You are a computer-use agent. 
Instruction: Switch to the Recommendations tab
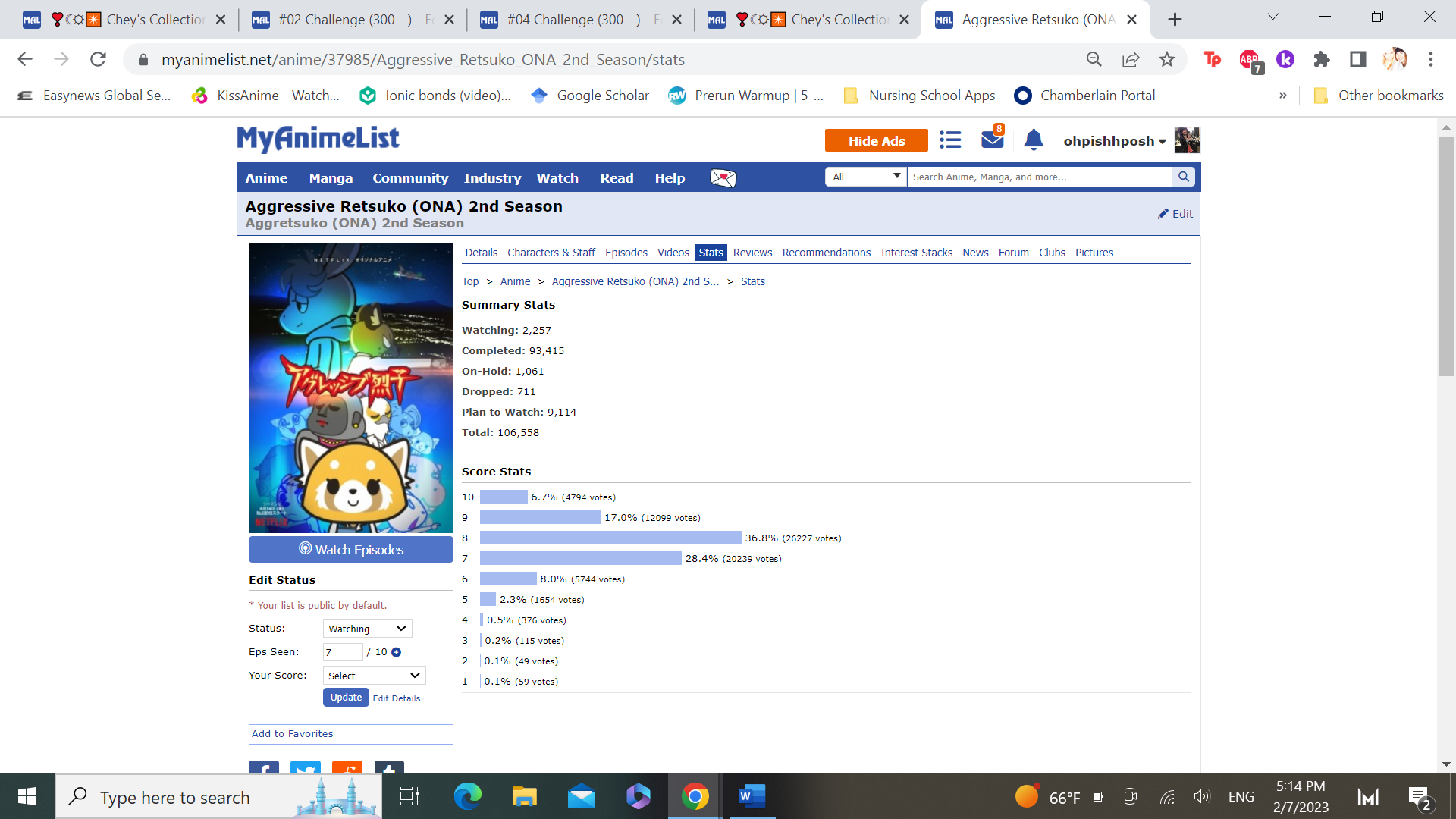826,253
